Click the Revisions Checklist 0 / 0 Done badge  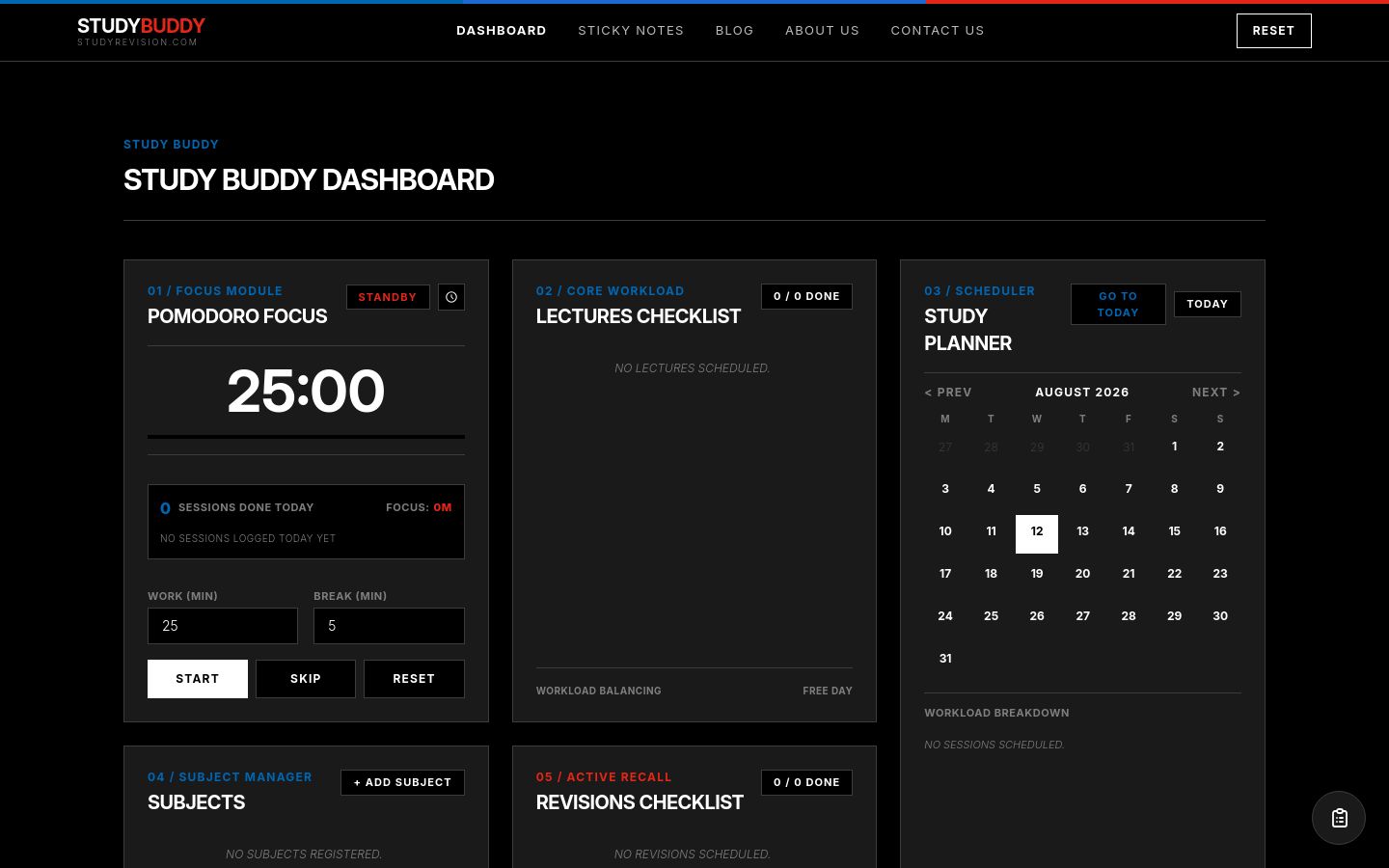pos(806,782)
